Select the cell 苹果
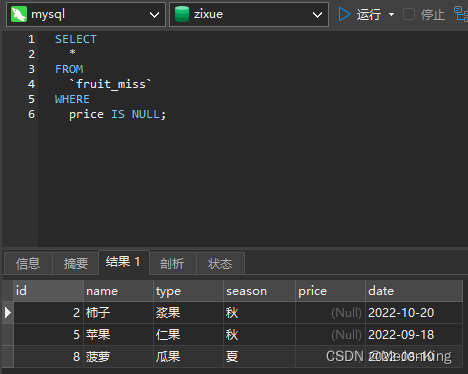 (118, 335)
